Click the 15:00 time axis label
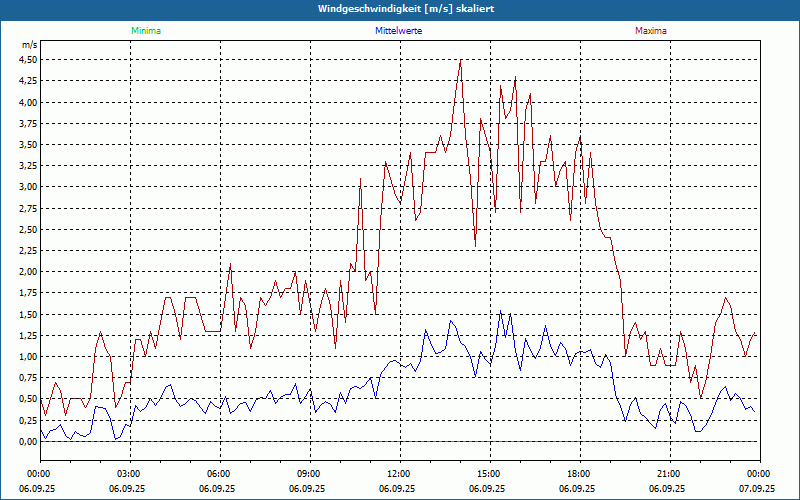Viewport: 800px width, 500px height. (x=487, y=474)
